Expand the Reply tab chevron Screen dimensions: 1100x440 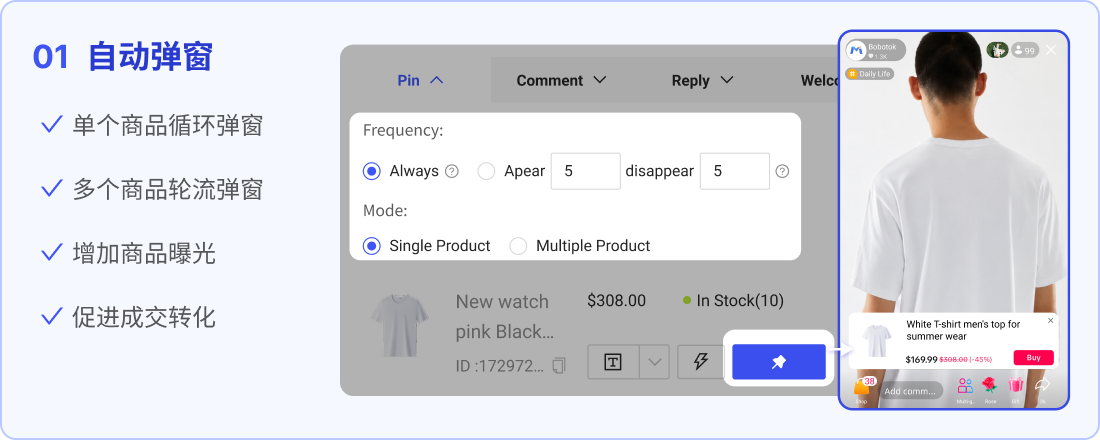point(727,80)
